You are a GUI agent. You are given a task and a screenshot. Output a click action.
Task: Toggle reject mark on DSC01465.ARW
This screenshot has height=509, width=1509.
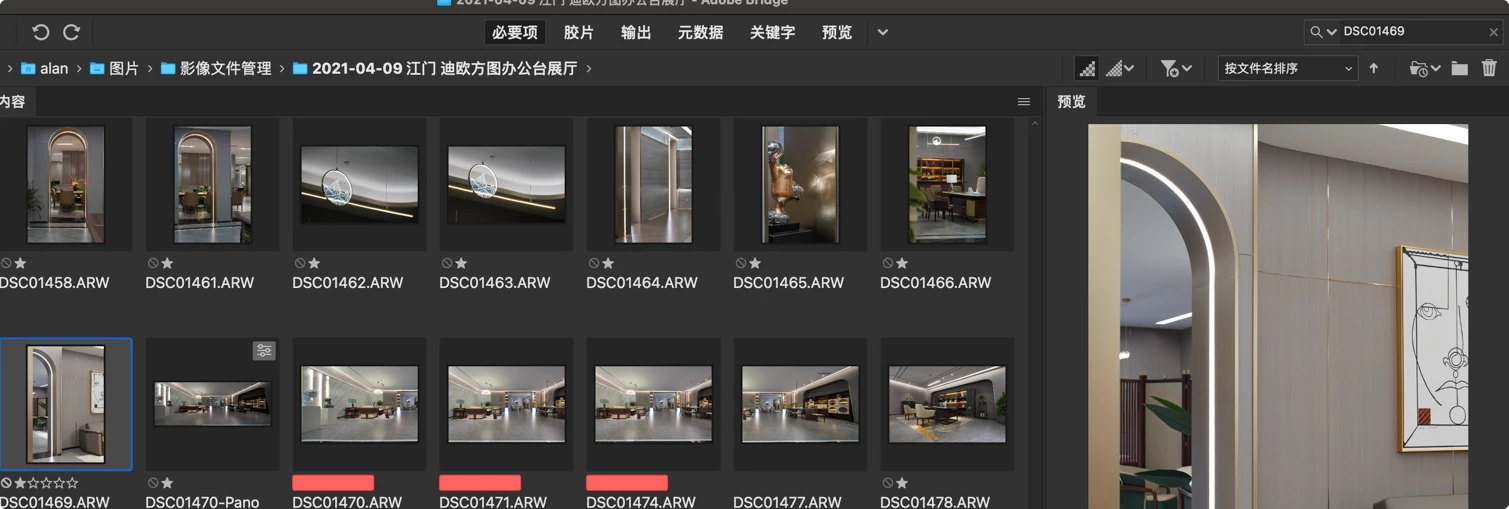tap(741, 263)
